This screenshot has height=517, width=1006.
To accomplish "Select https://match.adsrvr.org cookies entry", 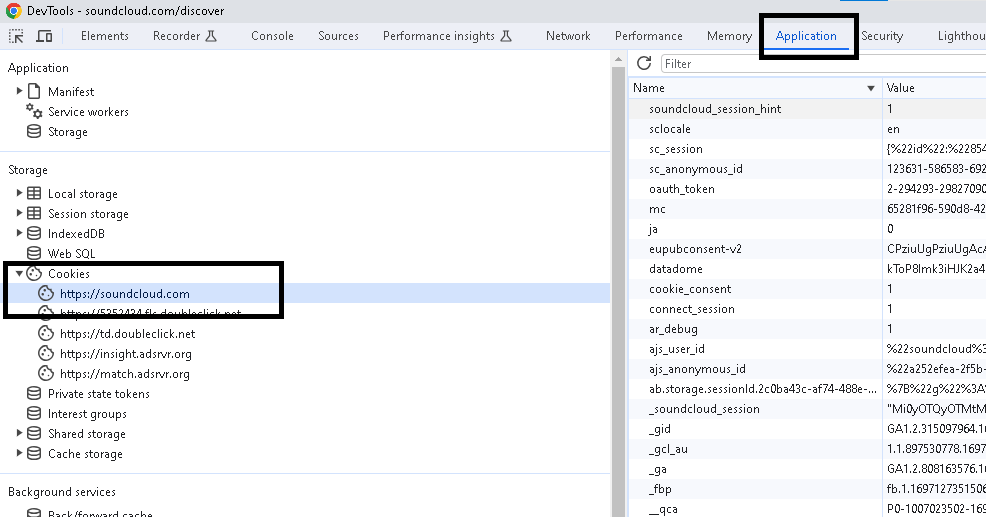I will [x=124, y=373].
